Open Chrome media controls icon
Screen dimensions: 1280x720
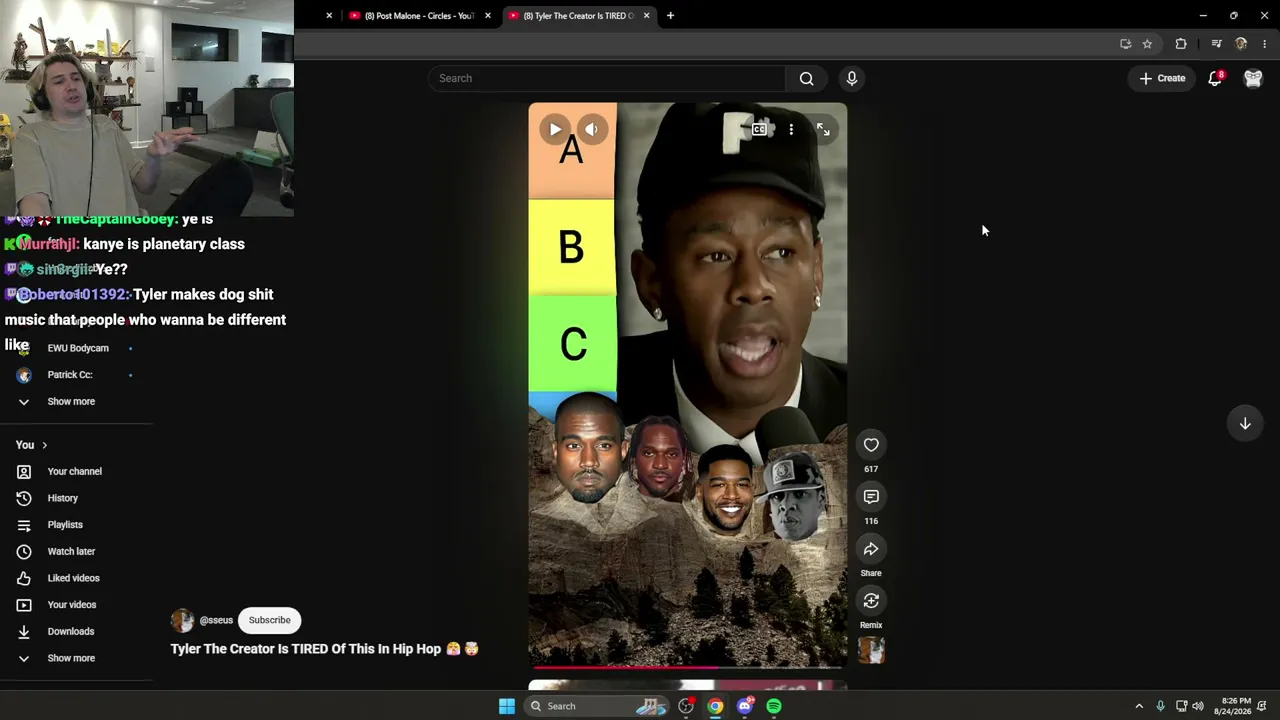pyautogui.click(x=1216, y=44)
